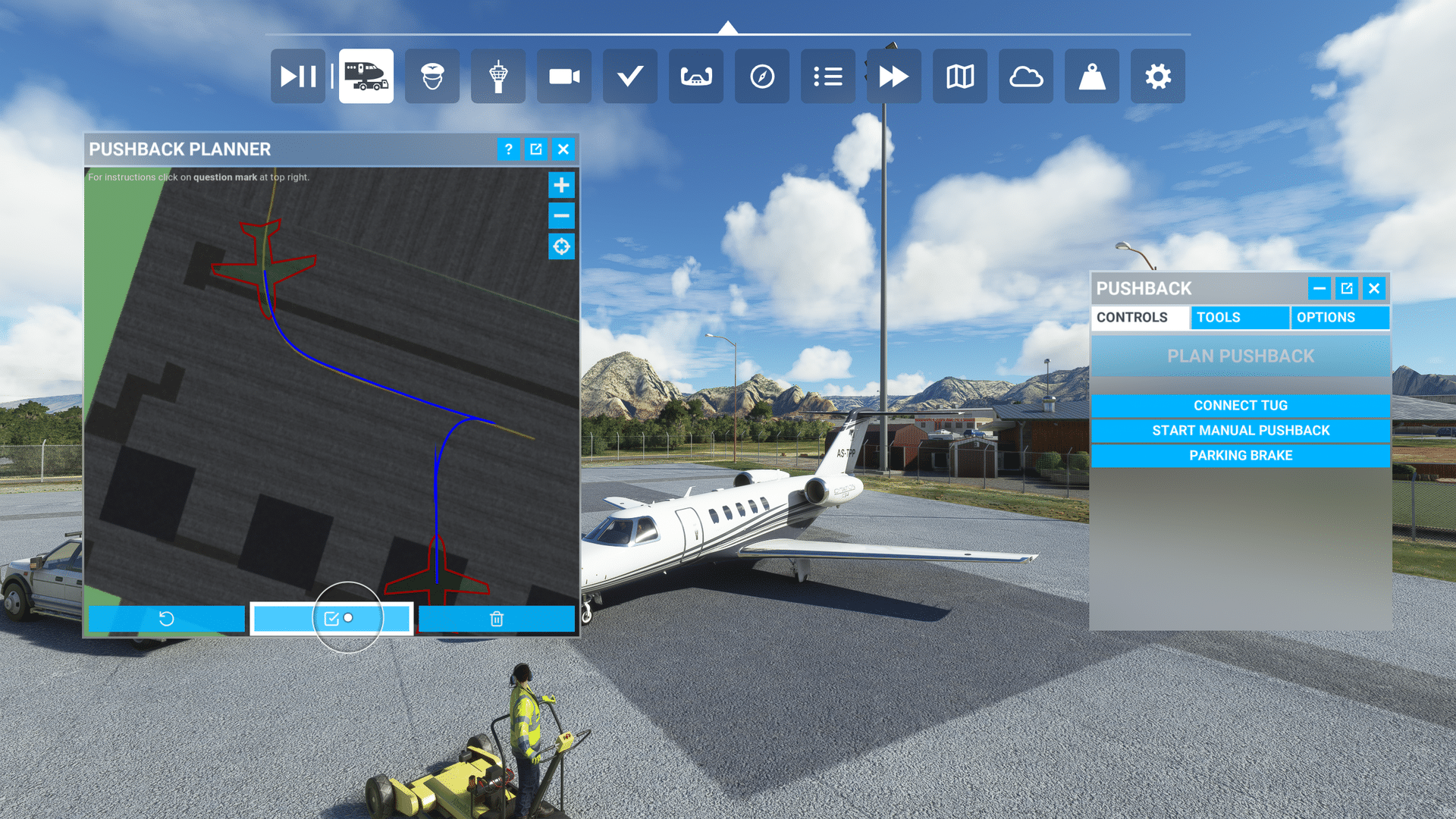Zoom in the pushback planner map
Viewport: 1456px width, 819px height.
coord(561,185)
